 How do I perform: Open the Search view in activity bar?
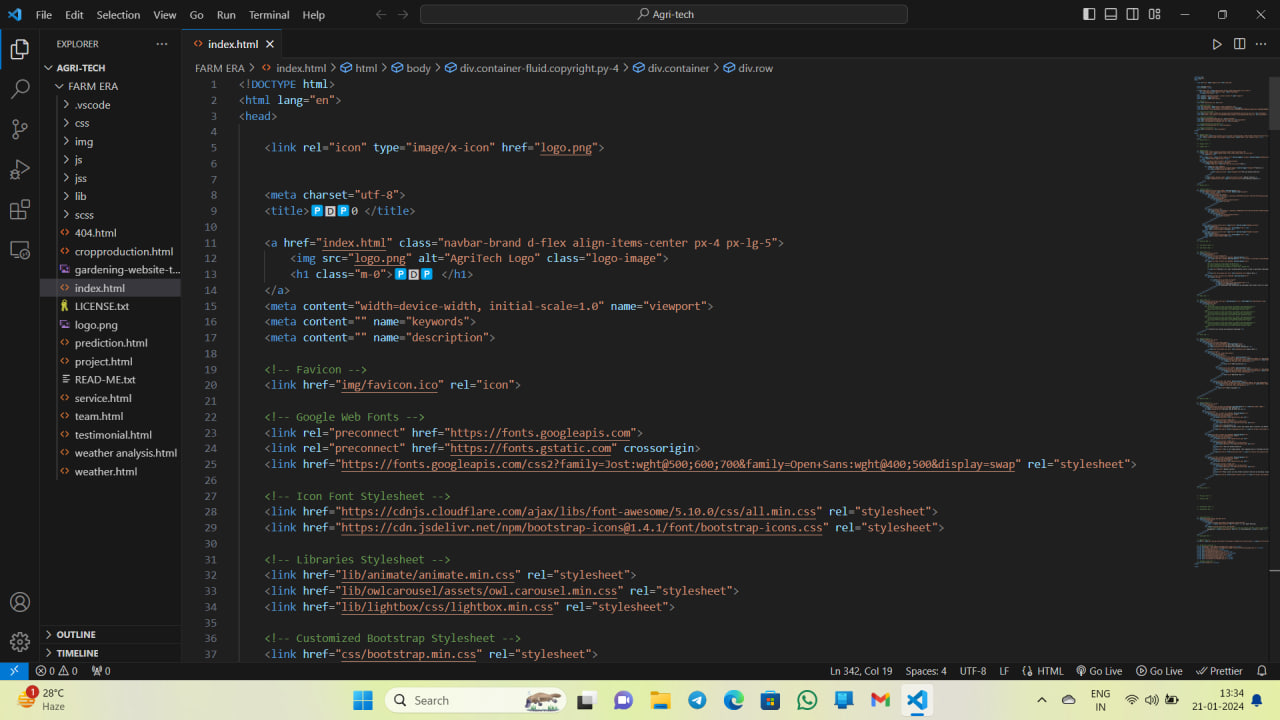tap(19, 89)
